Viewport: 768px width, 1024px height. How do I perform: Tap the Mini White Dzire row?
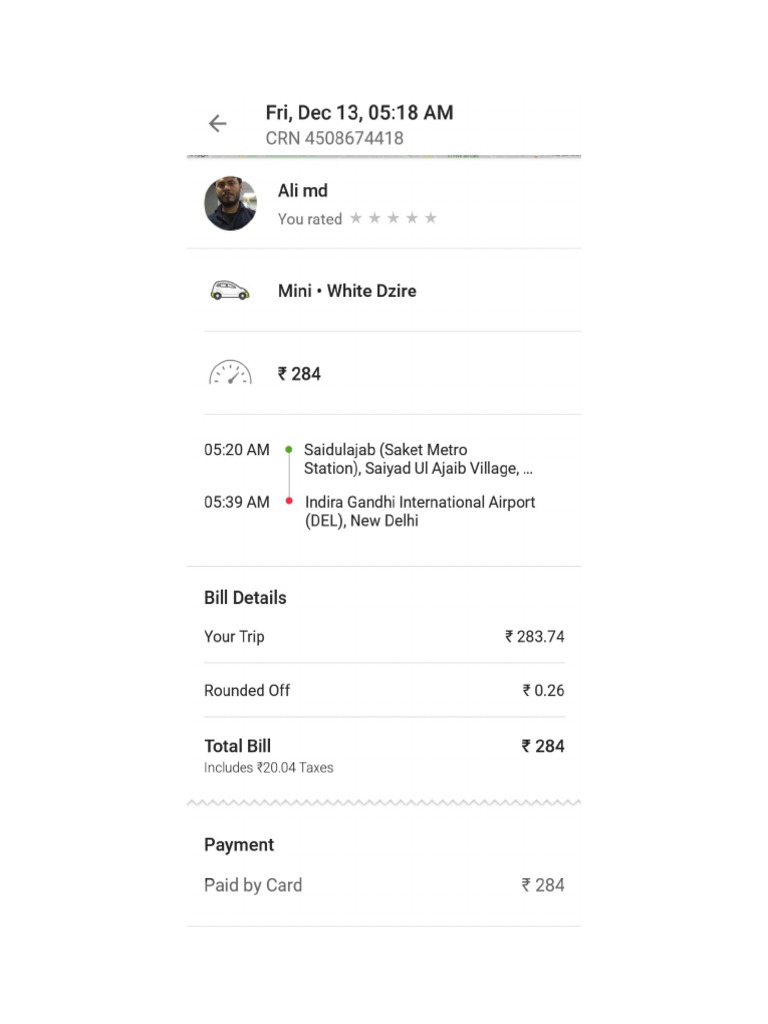347,291
